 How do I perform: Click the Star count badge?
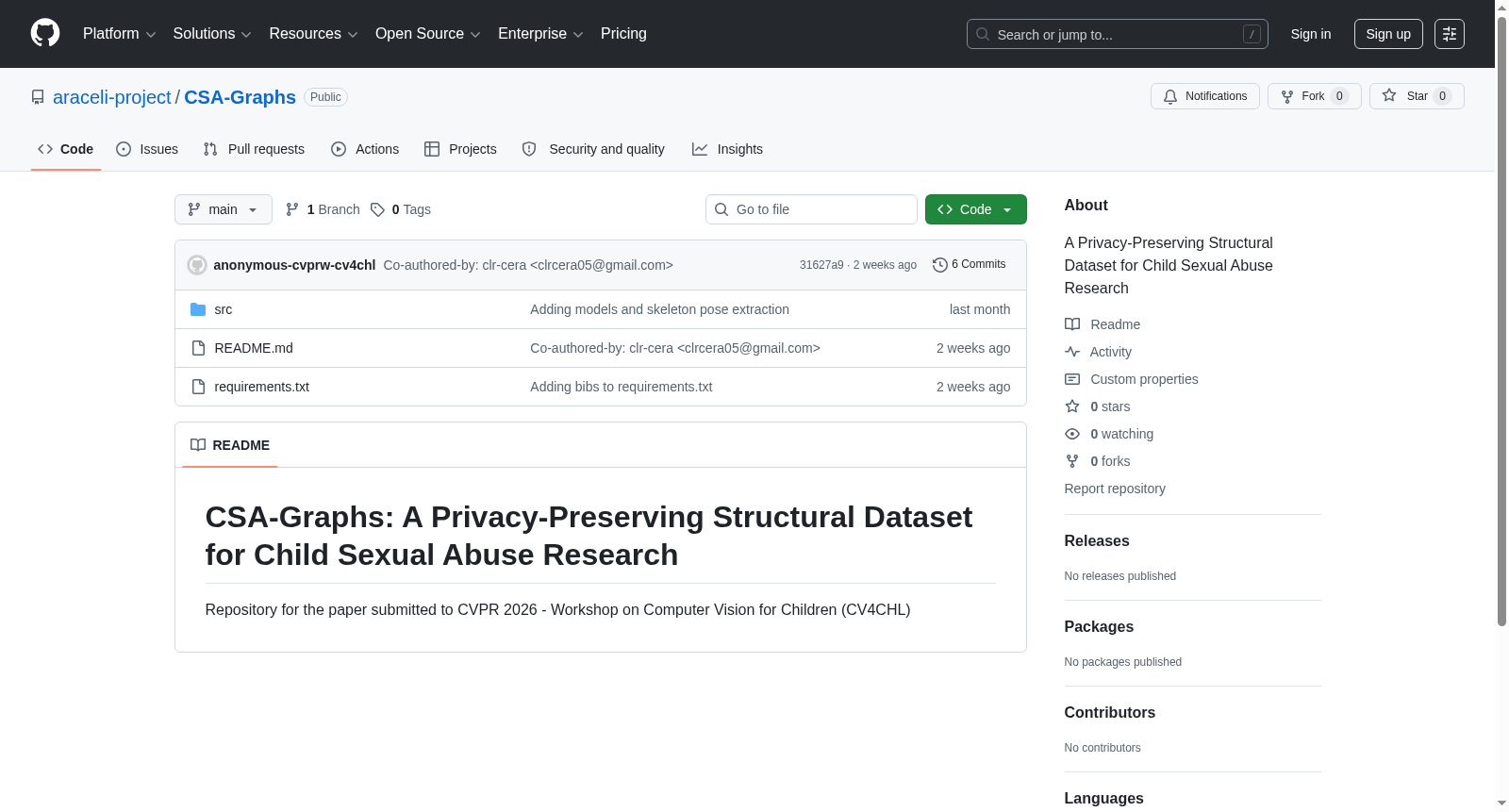click(x=1442, y=96)
